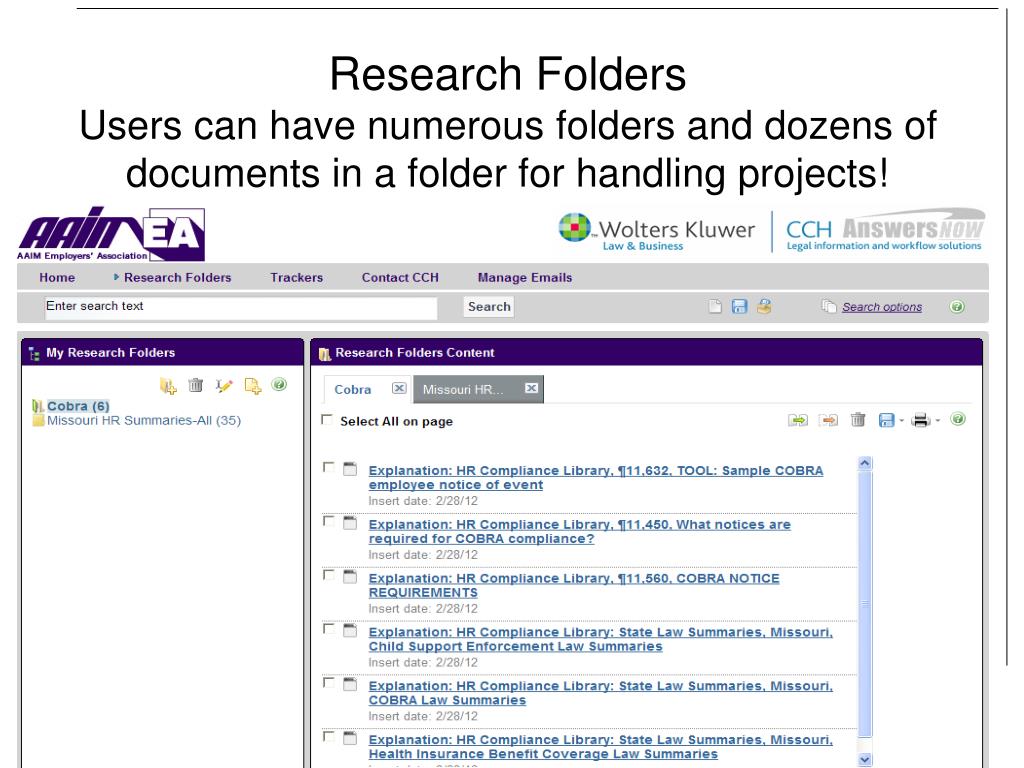1024x768 pixels.
Task: Click the document list scrollbar thumb
Action: coord(865,604)
